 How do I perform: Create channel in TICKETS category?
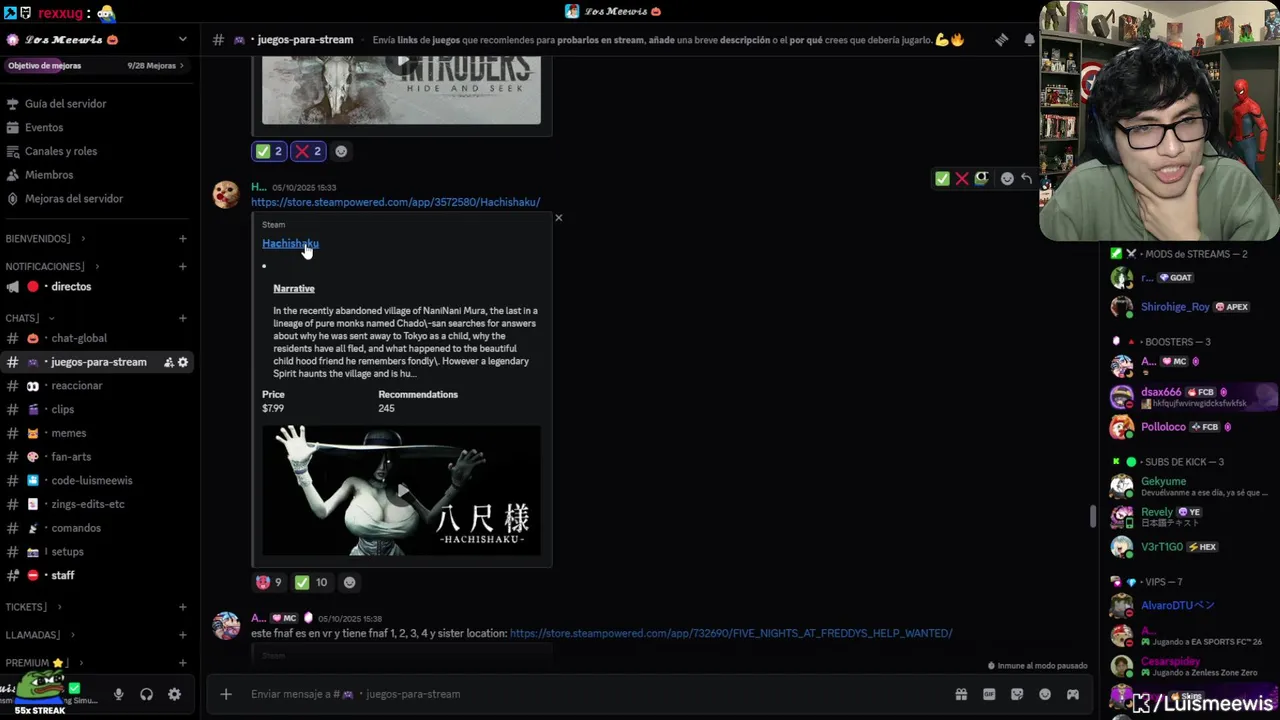point(183,607)
